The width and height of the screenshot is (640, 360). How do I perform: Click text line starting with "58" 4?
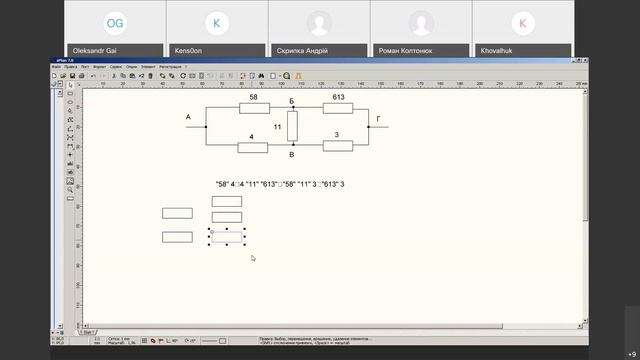tap(280, 184)
